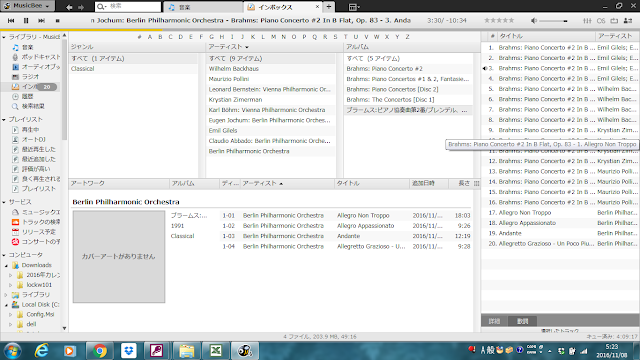This screenshot has width=640, height=360.
Task: Open the 詳細 tab in right panel
Action: 494,321
